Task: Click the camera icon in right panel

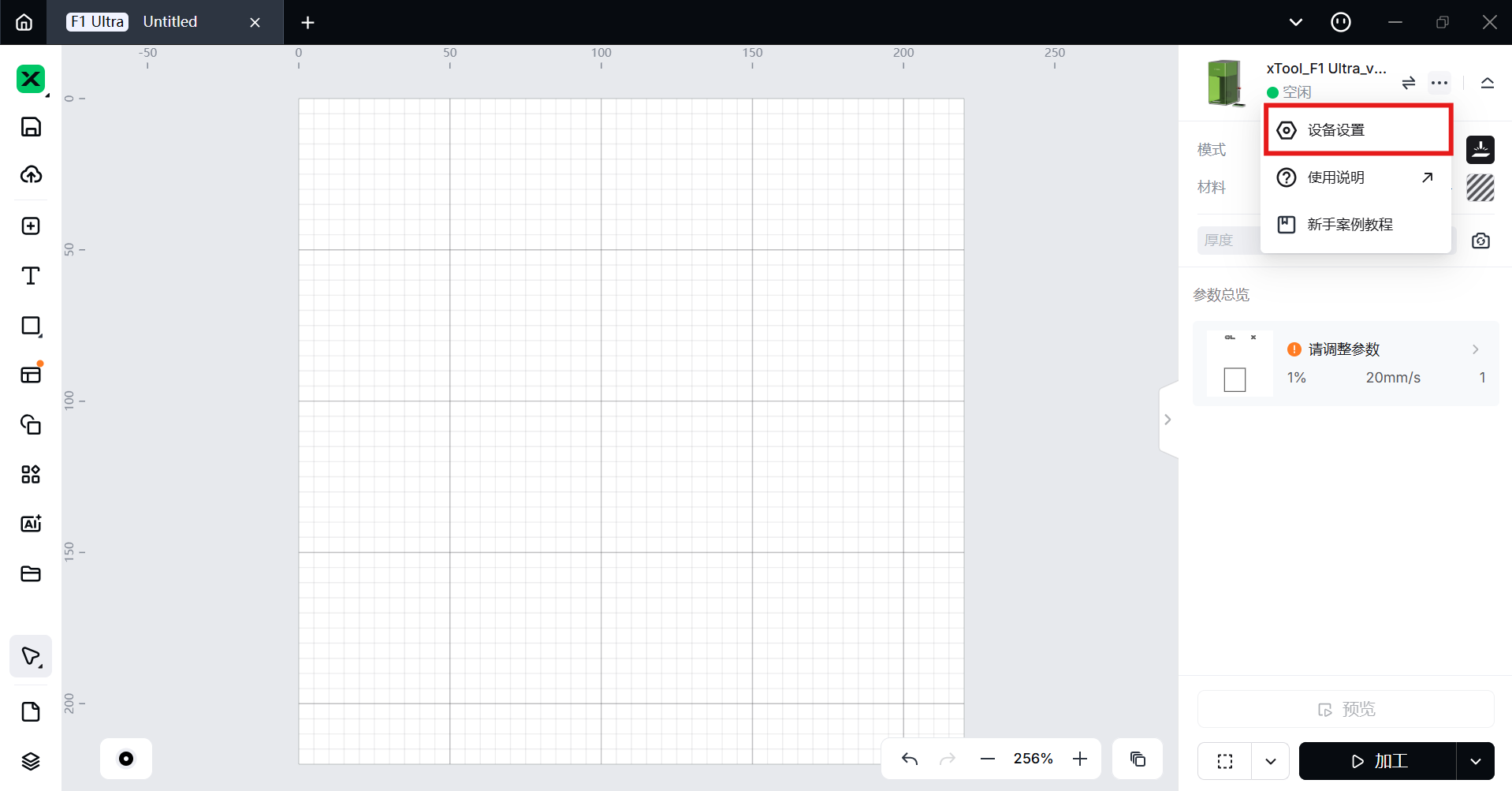Action: coord(1480,241)
